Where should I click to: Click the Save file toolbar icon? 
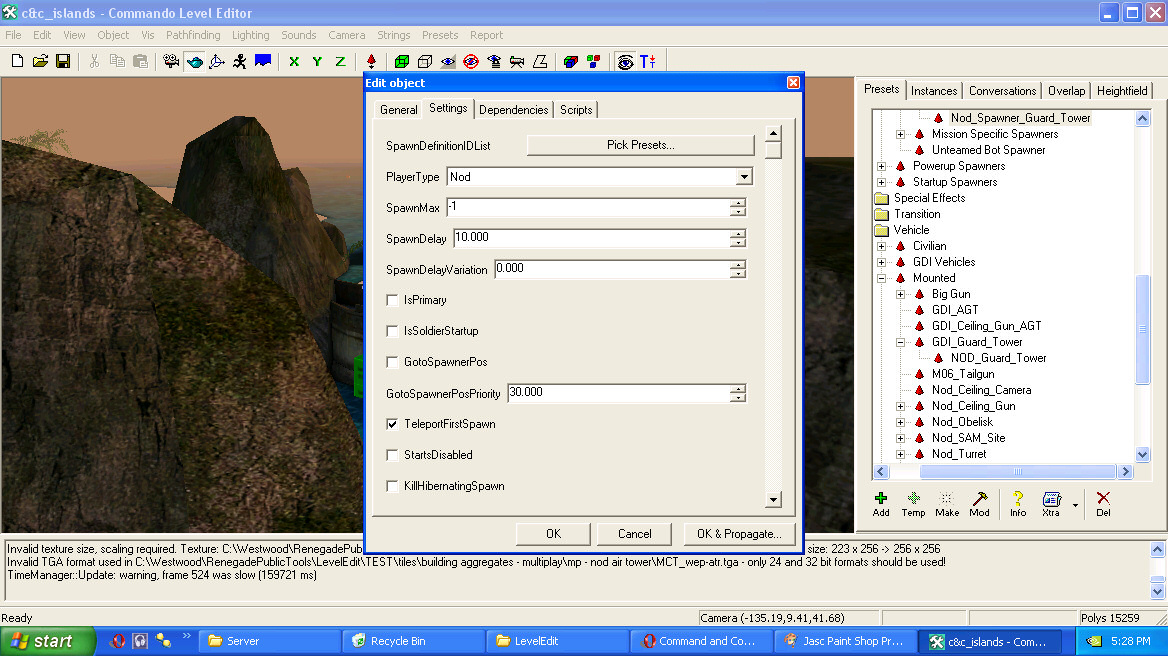click(x=63, y=61)
